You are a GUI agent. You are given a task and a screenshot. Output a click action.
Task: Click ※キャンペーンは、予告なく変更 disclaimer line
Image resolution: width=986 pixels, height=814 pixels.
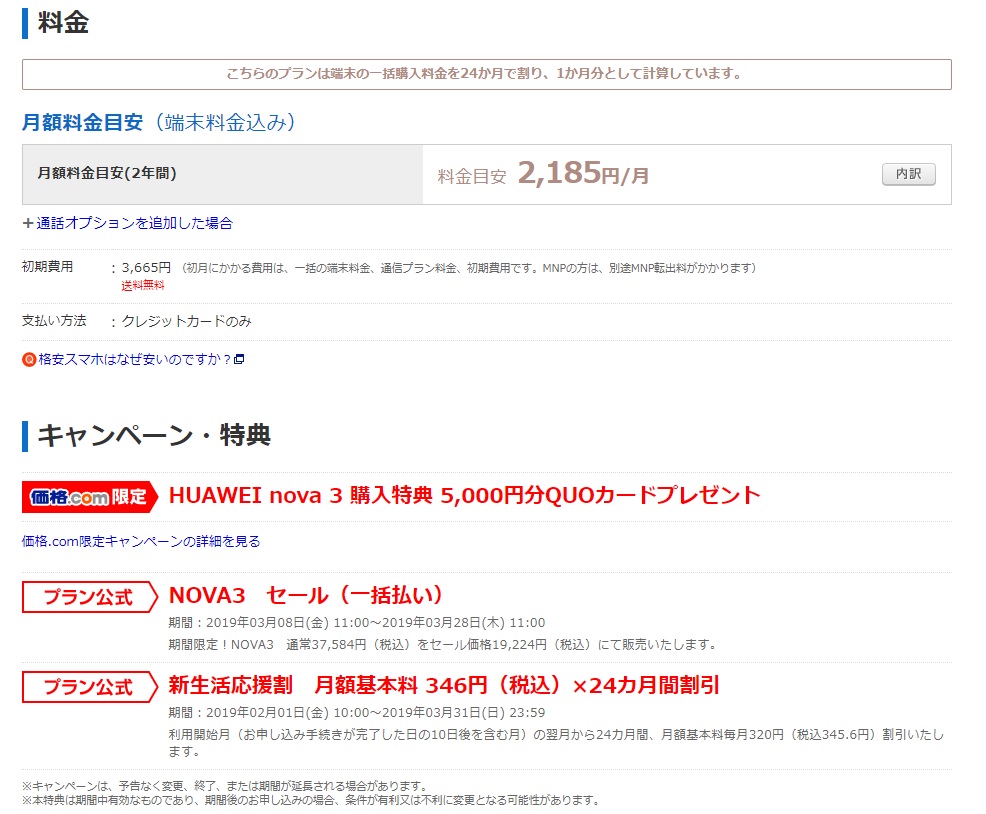(224, 786)
